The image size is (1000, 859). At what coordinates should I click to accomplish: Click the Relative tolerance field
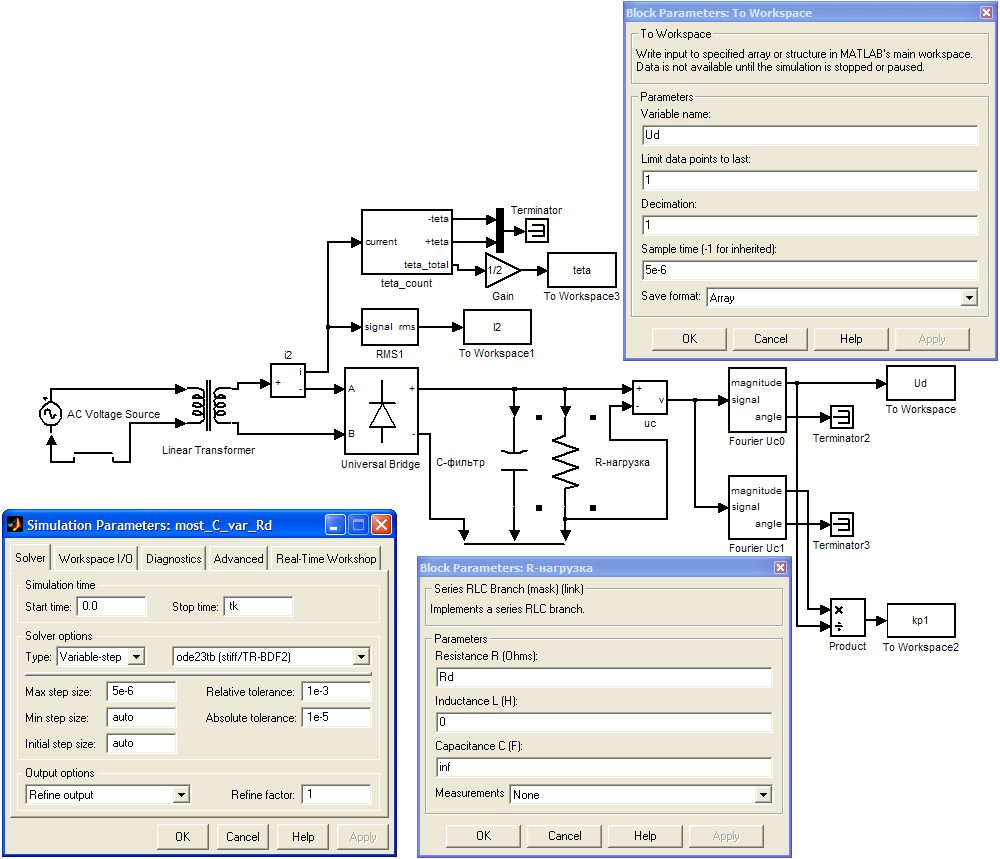[x=336, y=691]
